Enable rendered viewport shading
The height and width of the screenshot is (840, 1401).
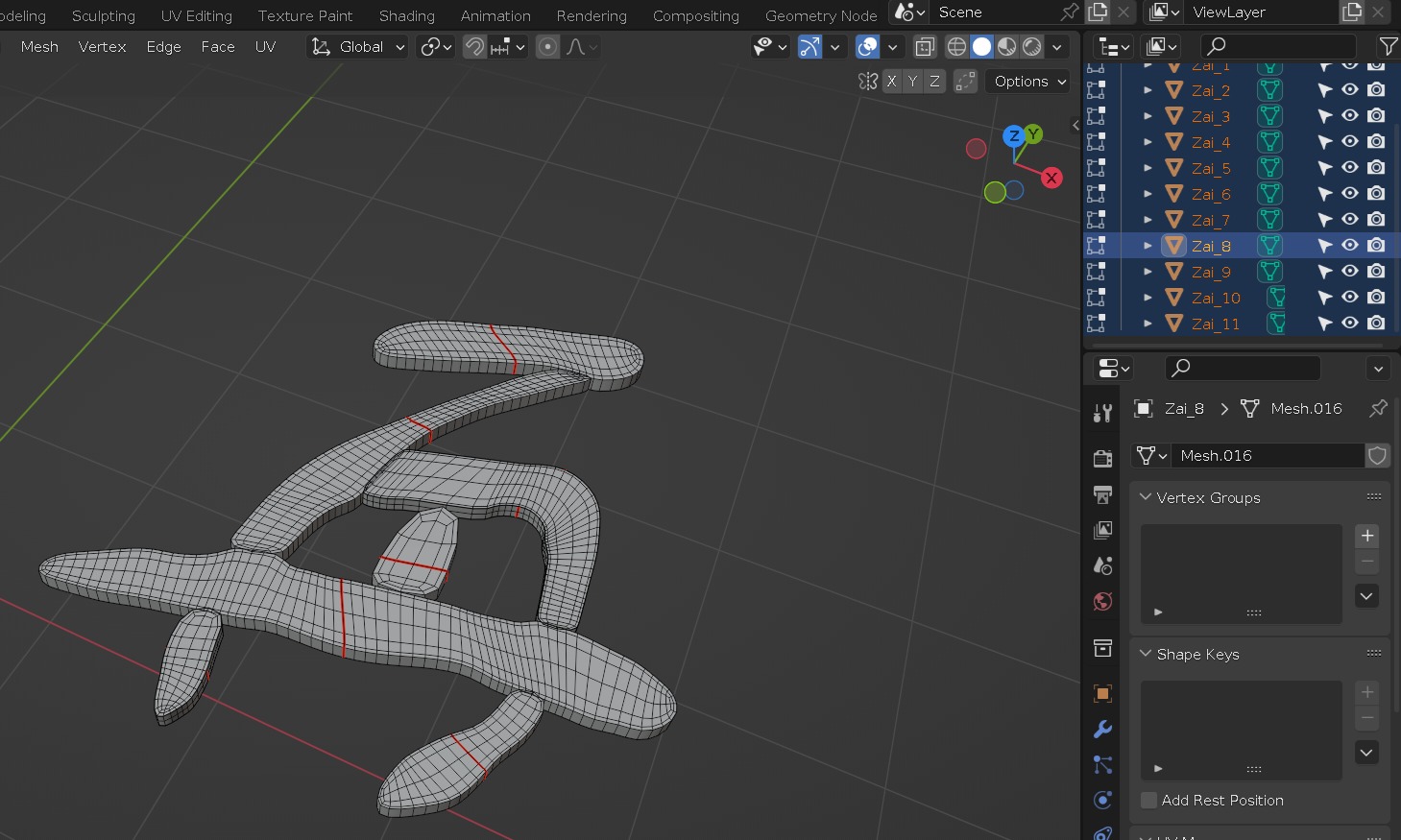tap(1031, 47)
